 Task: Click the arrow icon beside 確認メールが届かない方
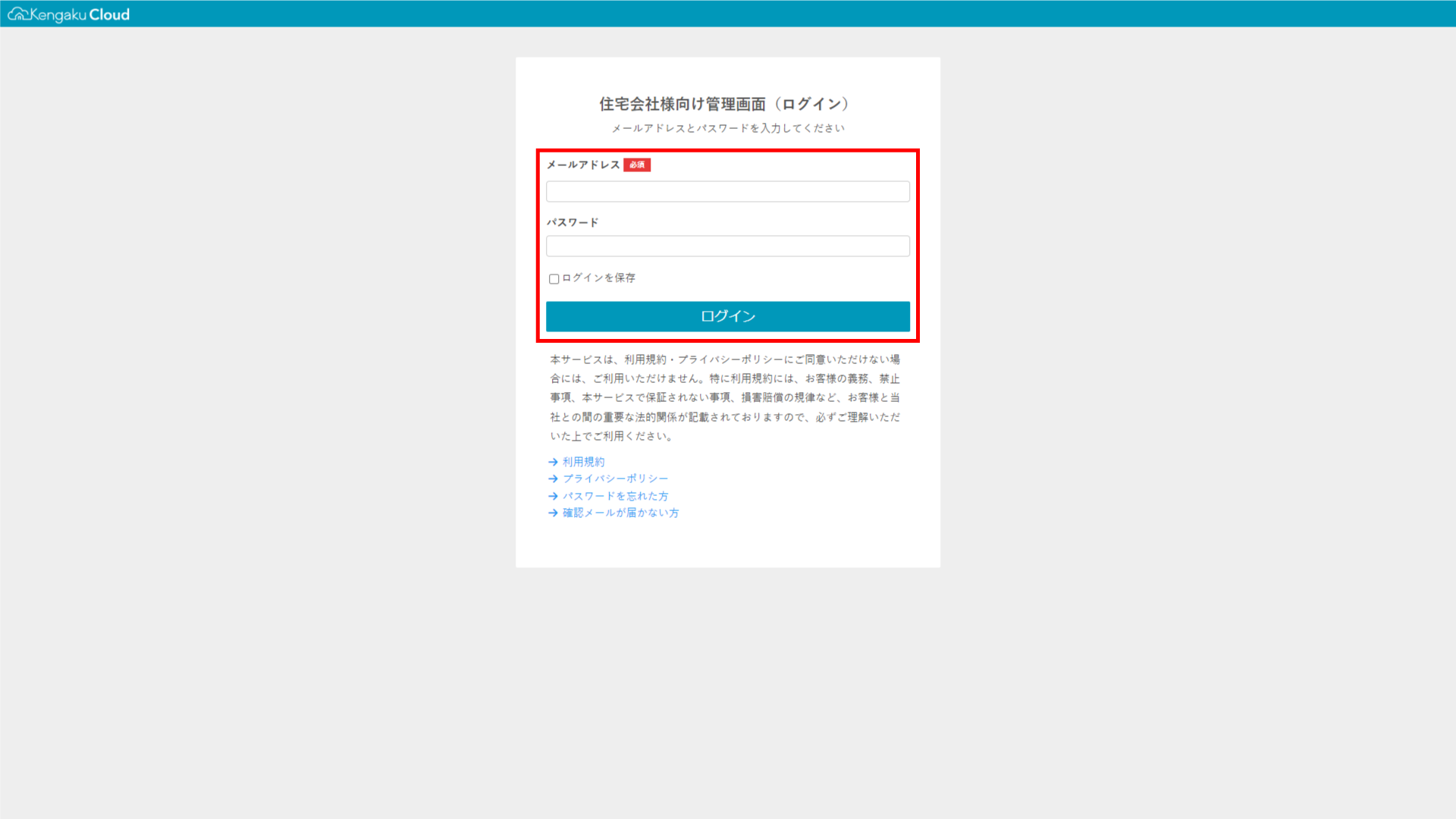552,512
